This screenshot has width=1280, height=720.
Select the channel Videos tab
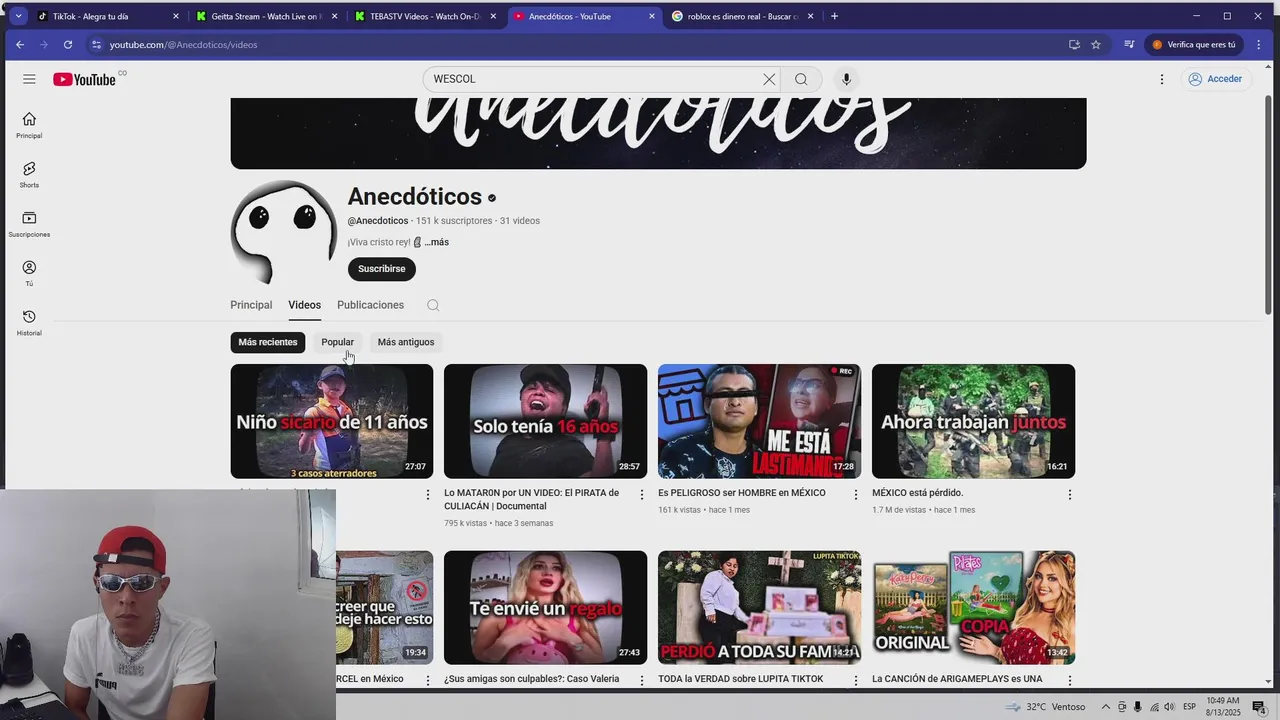click(305, 305)
